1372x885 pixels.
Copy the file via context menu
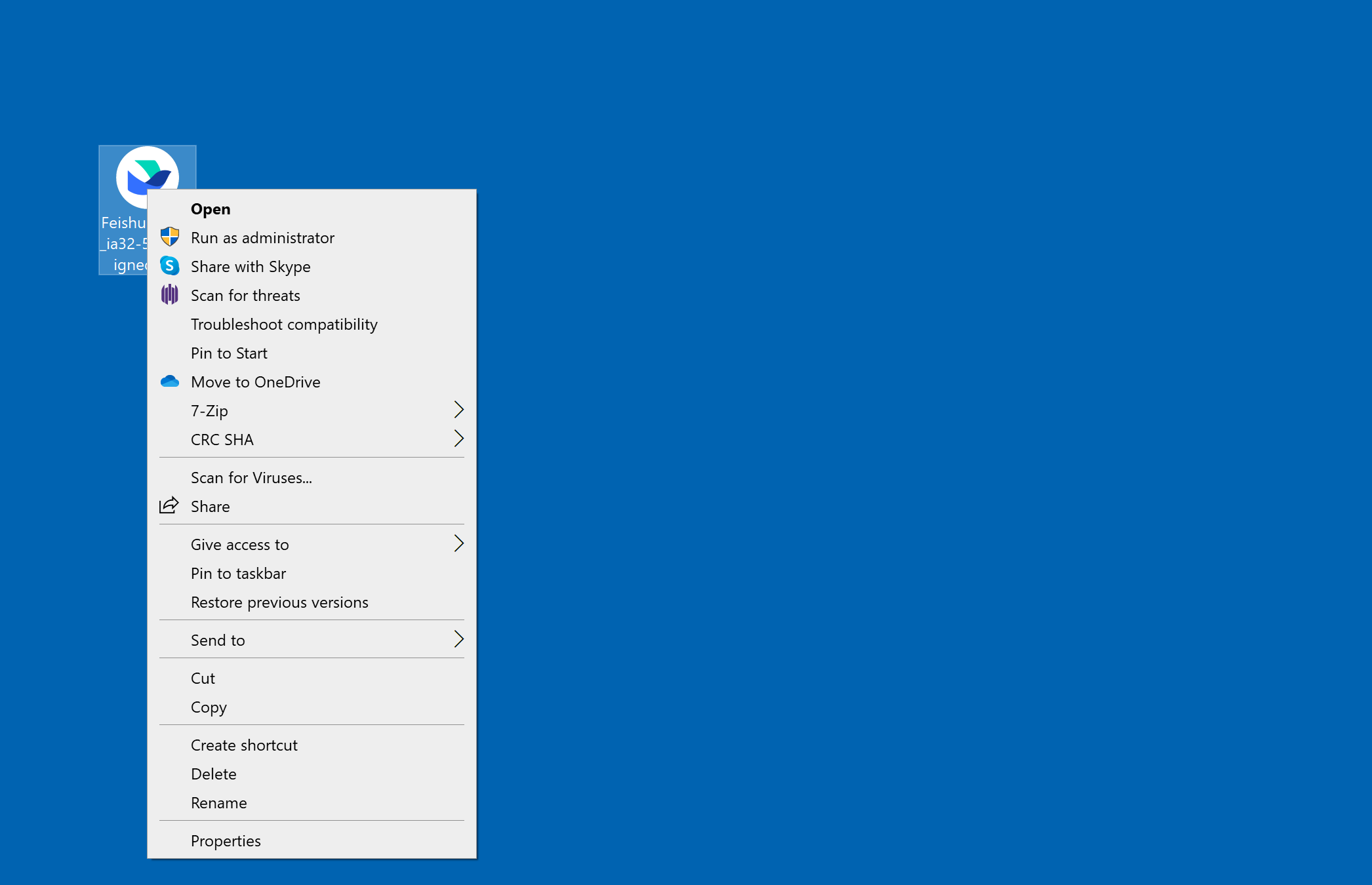(x=209, y=707)
